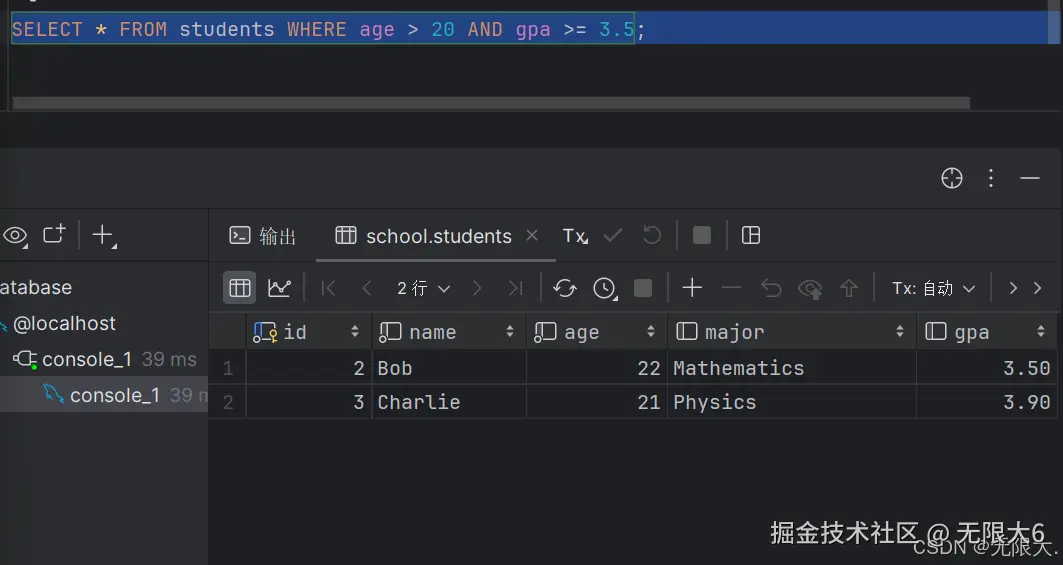This screenshot has width=1063, height=565.
Task: Select age cell with value 22
Action: coord(597,368)
